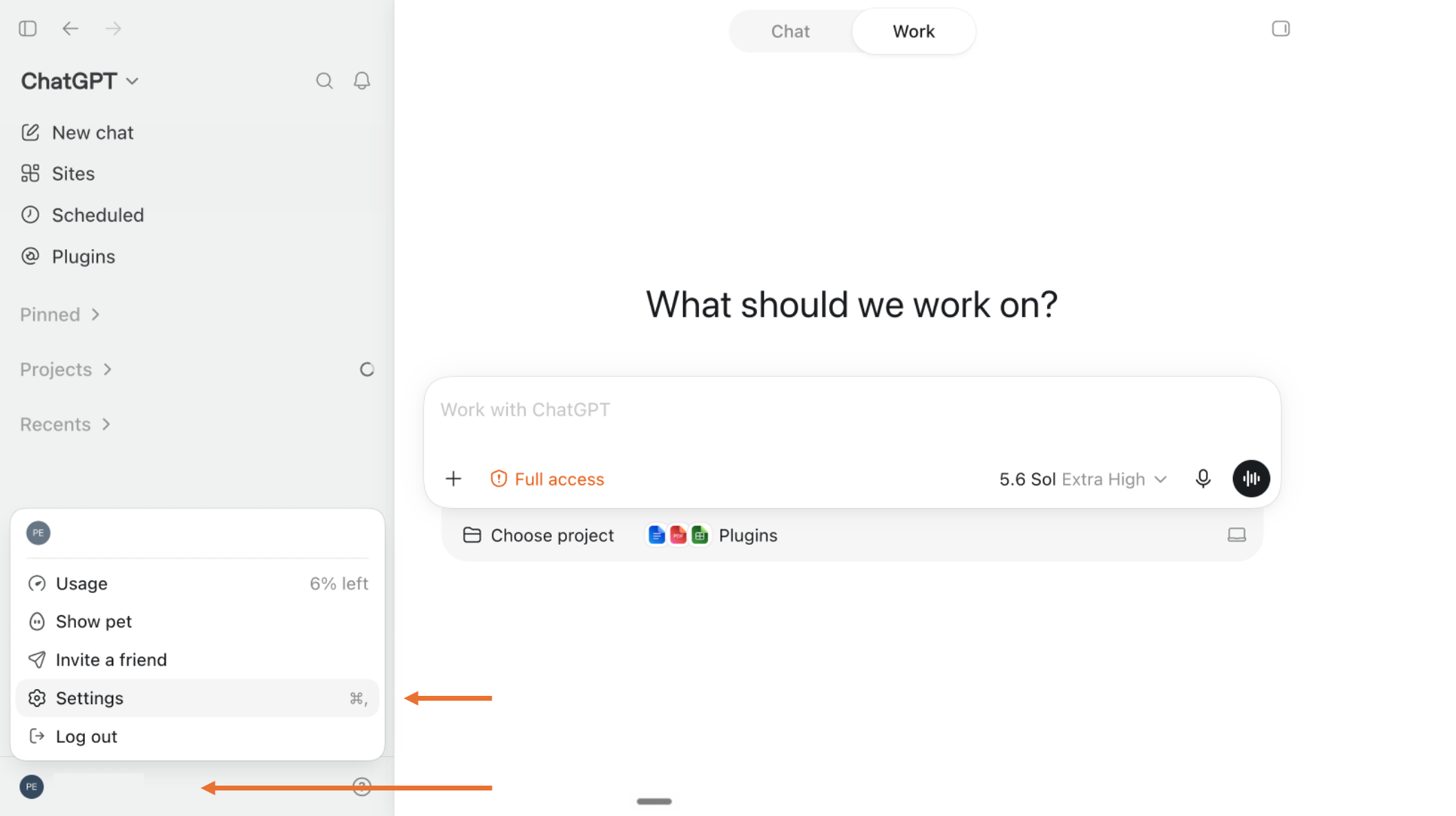
Task: Click the microphone dictation icon
Action: point(1203,478)
